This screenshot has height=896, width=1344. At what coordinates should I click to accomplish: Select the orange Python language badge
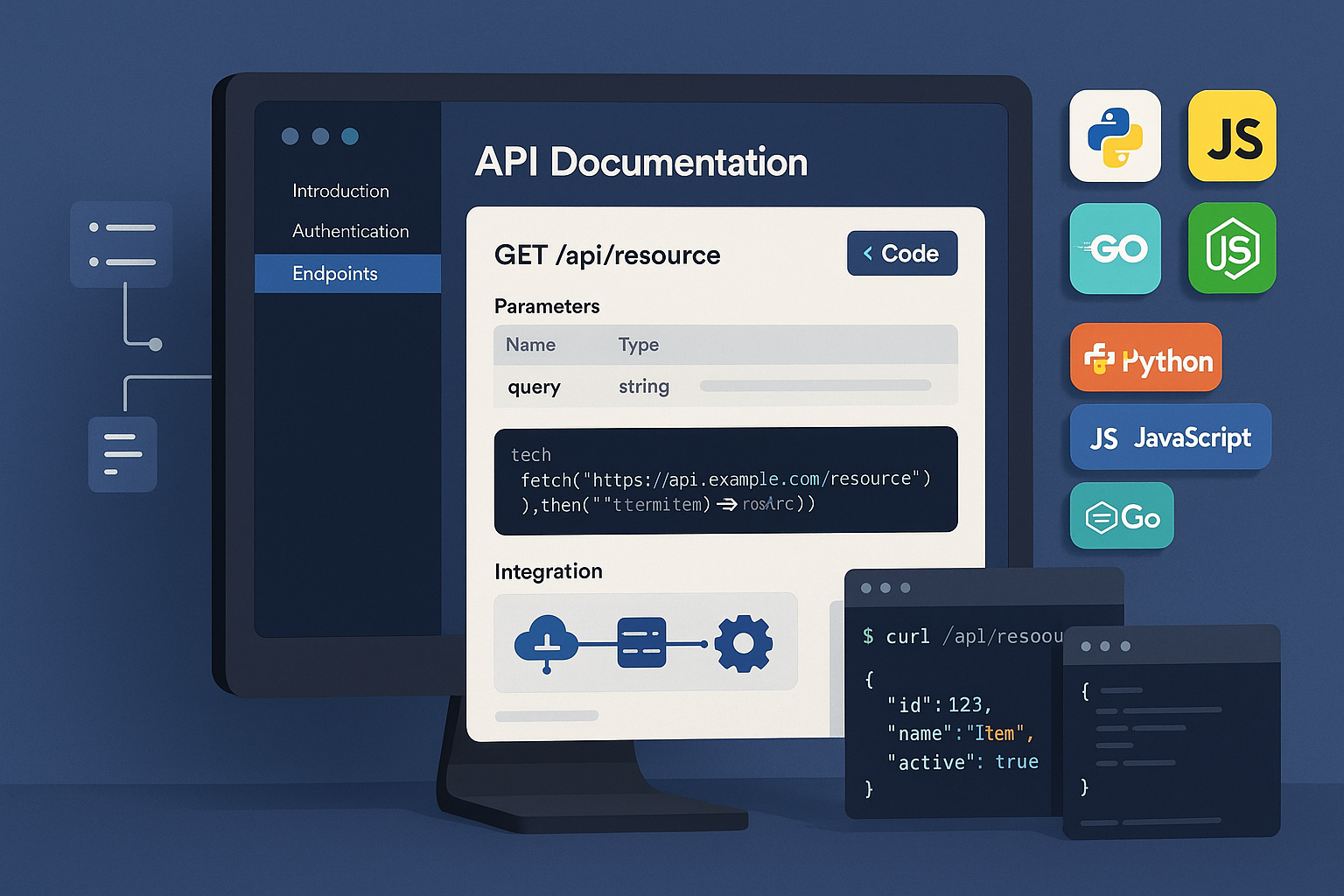click(x=1145, y=359)
